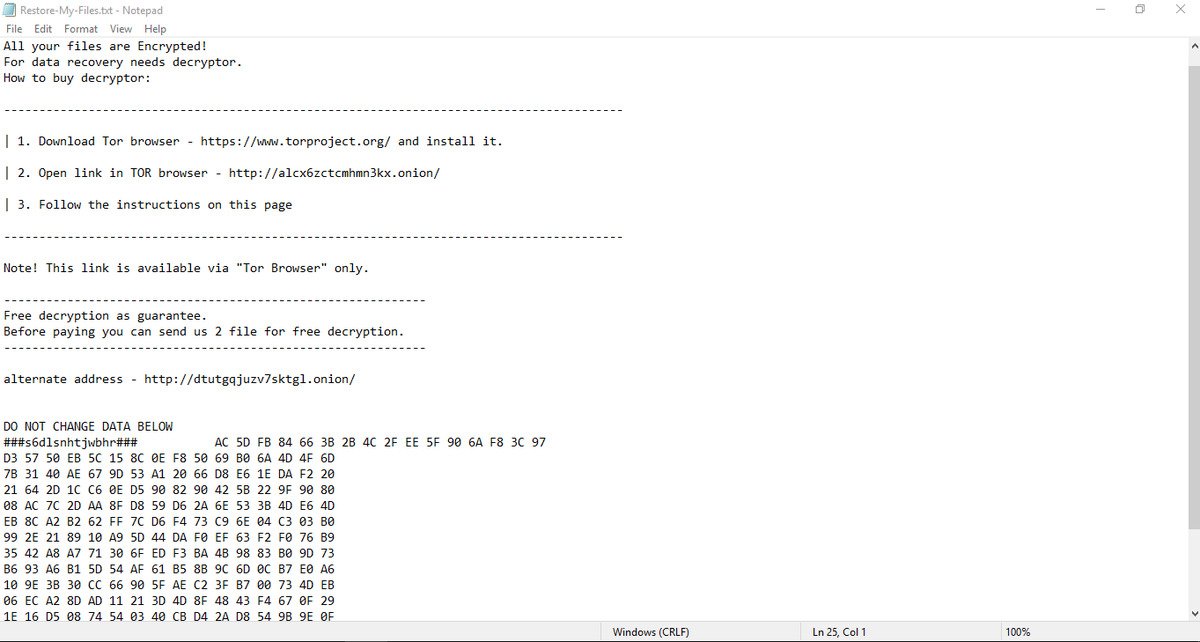The width and height of the screenshot is (1200, 642).
Task: Open the Help menu
Action: 155,29
